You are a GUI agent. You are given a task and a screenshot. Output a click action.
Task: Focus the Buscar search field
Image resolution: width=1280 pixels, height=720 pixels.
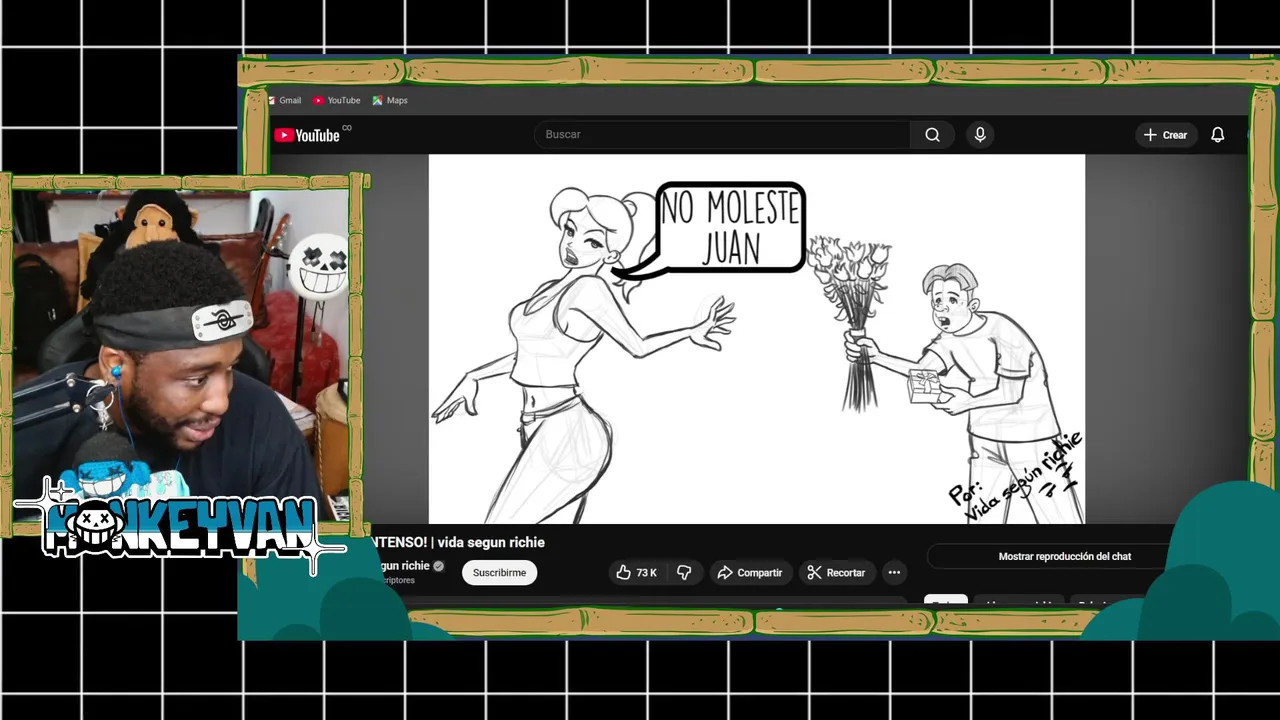722,135
